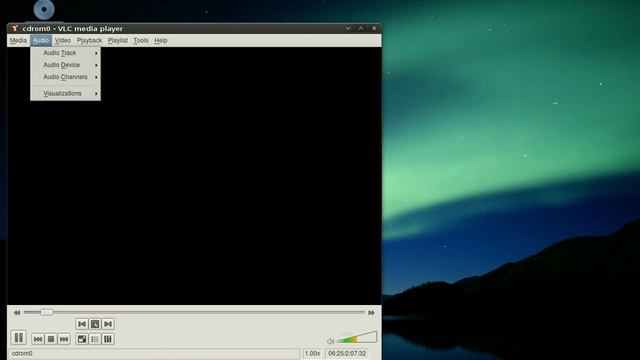Click the slower playback arrows icon
The image size is (640, 360).
pos(17,313)
